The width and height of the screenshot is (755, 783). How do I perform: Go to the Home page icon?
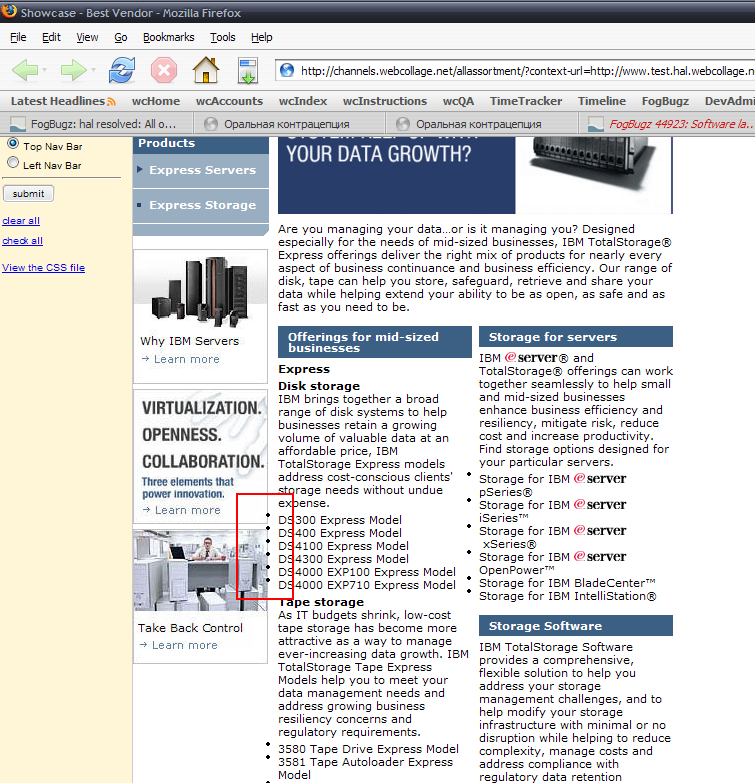click(x=206, y=70)
